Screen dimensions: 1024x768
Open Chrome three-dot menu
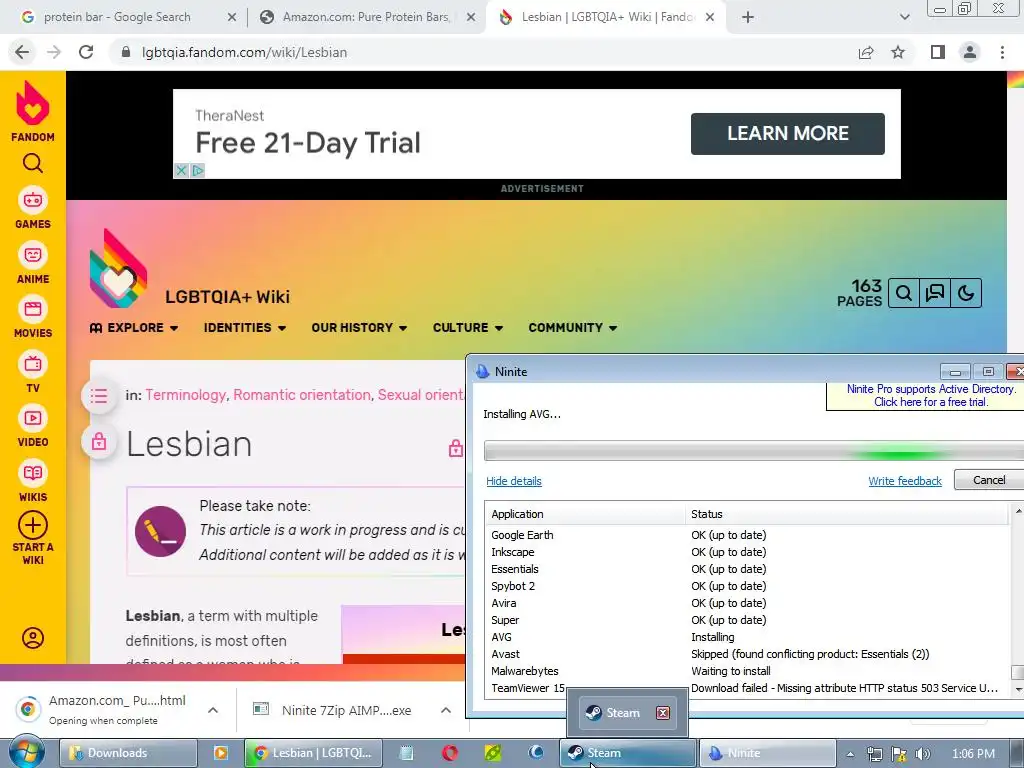tap(1002, 52)
